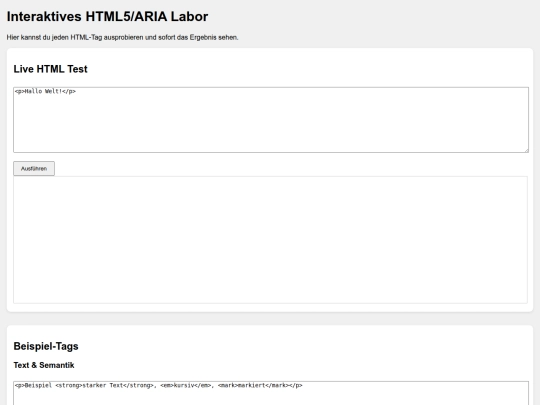
Task: Click the resize handle of Live HTML textarea
Action: coord(526,150)
